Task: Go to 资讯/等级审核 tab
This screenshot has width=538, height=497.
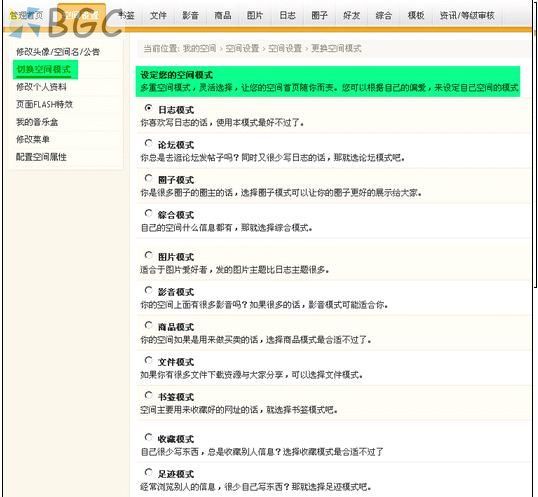Action: (x=467, y=15)
